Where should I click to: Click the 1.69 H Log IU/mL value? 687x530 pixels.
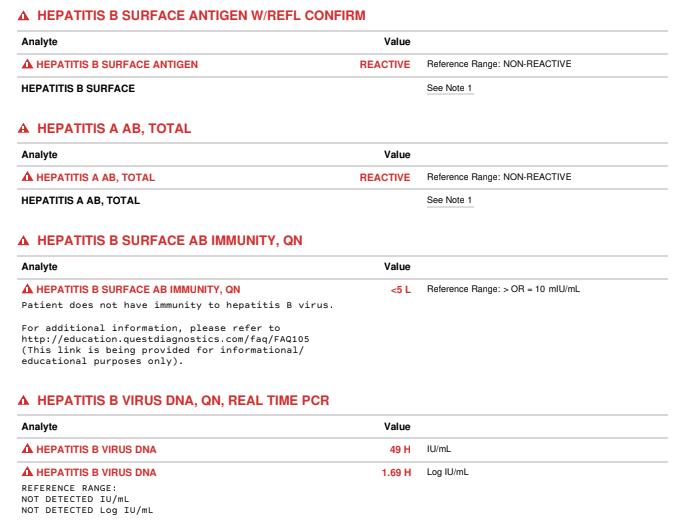coord(396,473)
